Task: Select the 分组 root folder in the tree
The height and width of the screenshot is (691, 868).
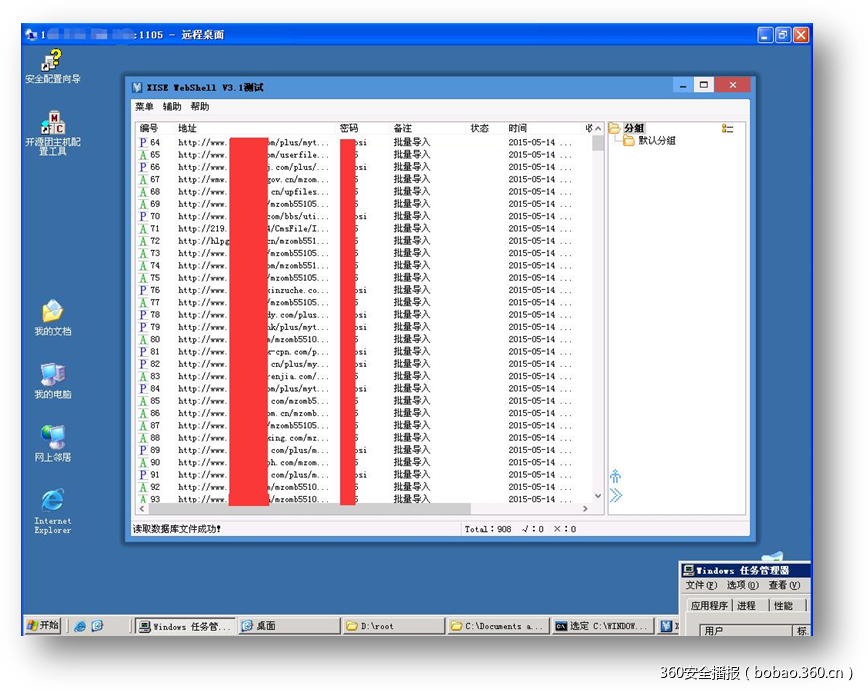Action: point(634,128)
